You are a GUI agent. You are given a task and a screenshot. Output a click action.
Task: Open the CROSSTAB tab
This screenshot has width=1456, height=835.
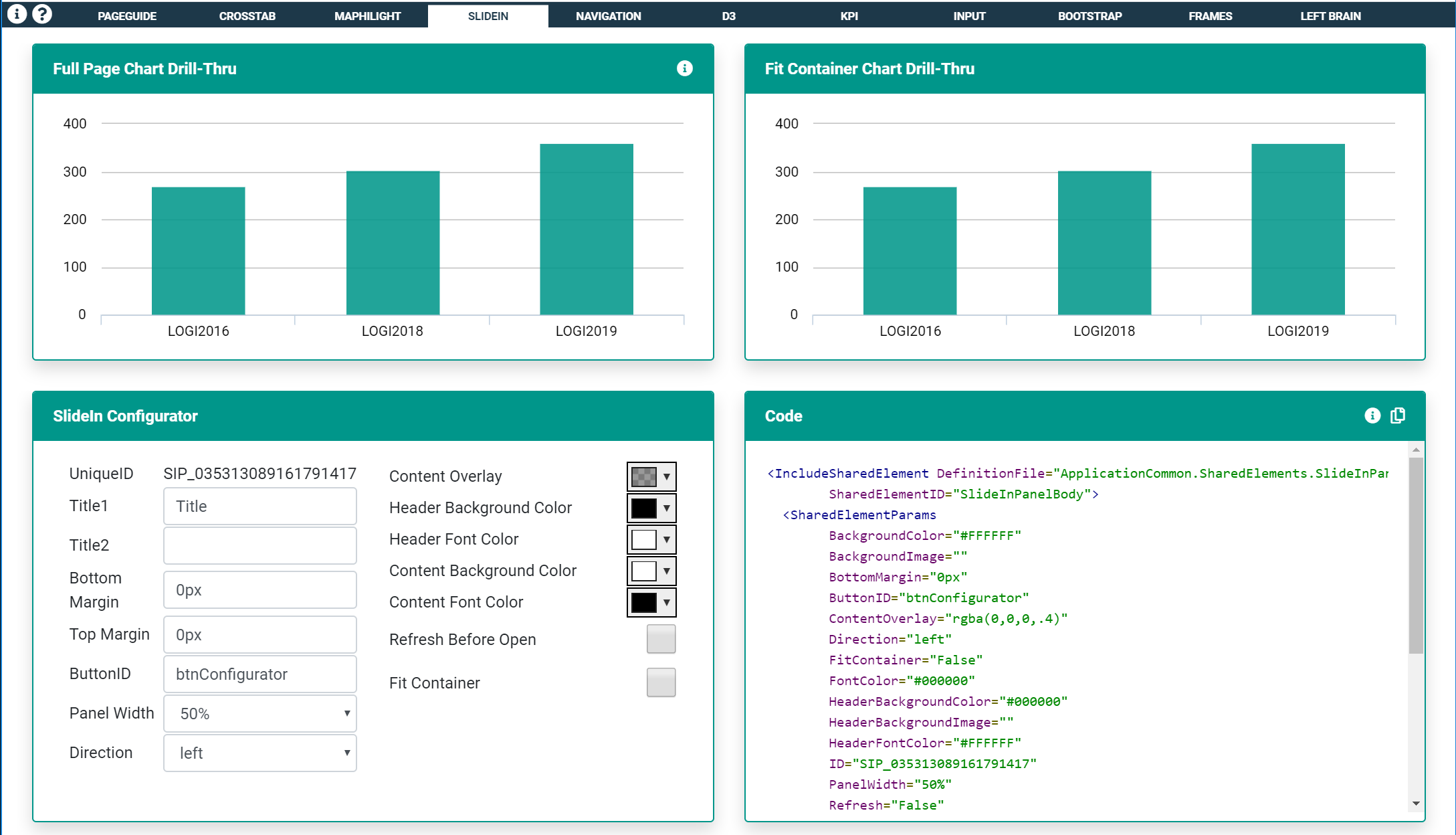[247, 16]
